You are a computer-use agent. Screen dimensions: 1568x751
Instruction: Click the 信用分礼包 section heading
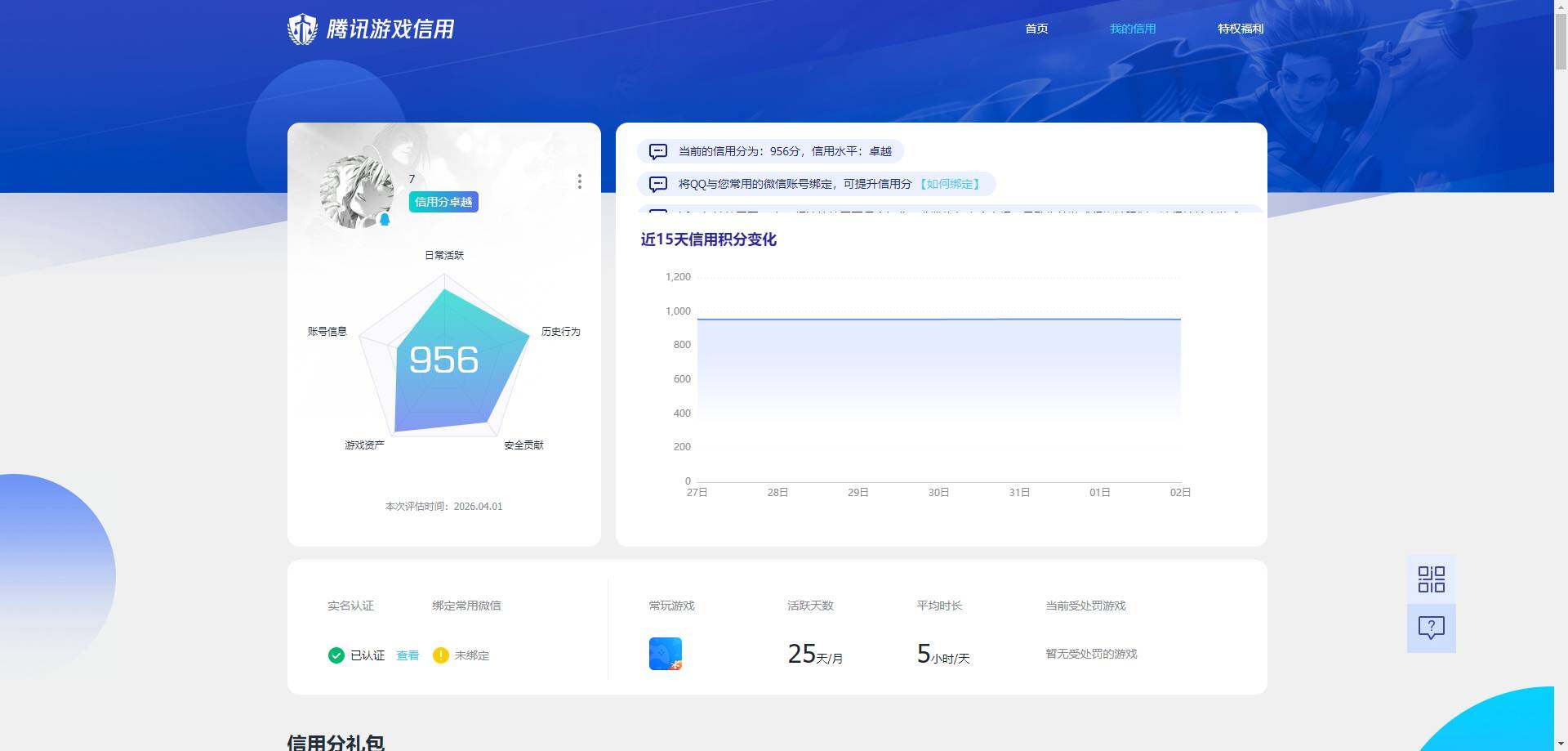coord(336,742)
